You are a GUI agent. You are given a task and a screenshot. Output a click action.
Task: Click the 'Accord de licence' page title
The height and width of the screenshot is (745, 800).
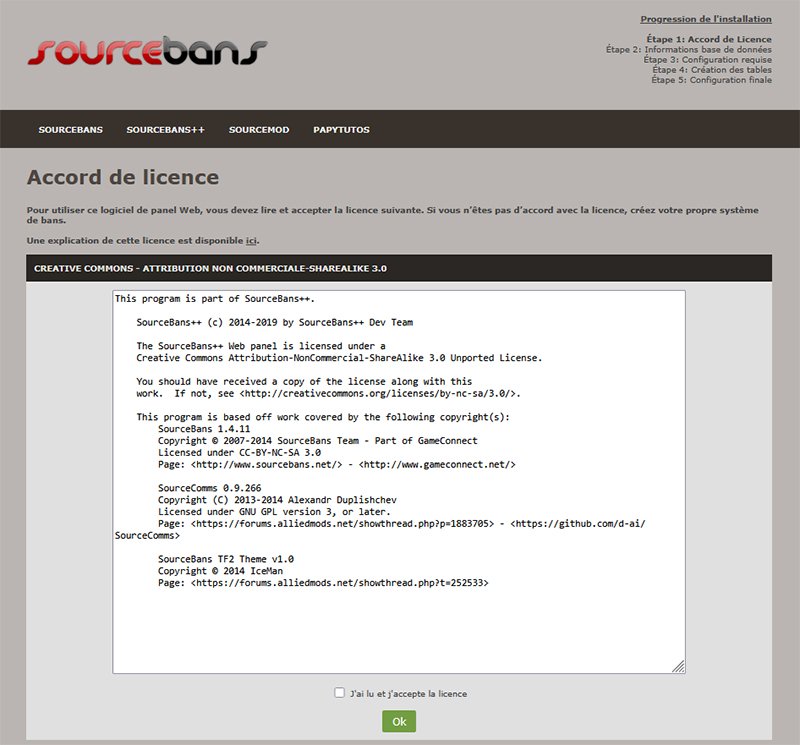[122, 178]
